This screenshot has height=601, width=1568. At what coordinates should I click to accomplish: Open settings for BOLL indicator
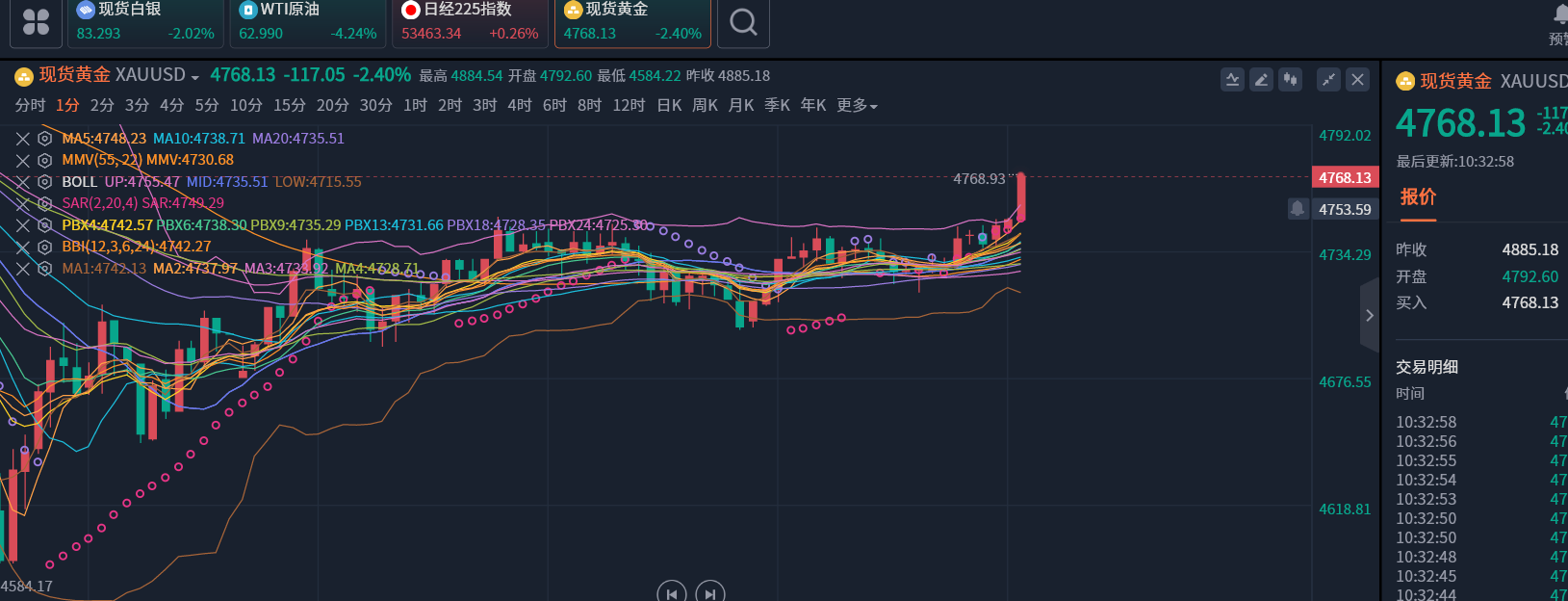click(x=44, y=182)
